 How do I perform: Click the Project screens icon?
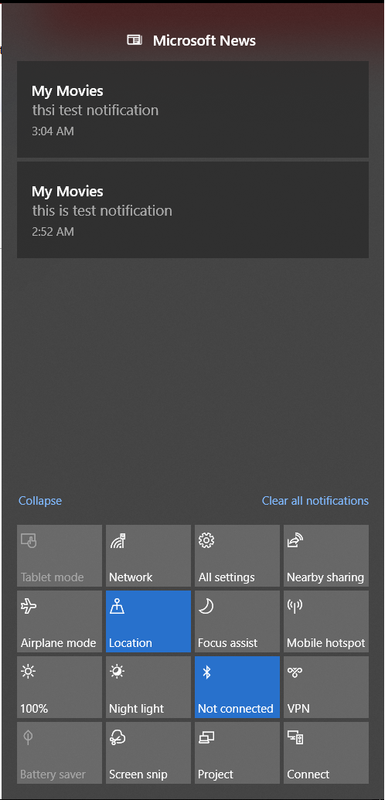coord(206,737)
